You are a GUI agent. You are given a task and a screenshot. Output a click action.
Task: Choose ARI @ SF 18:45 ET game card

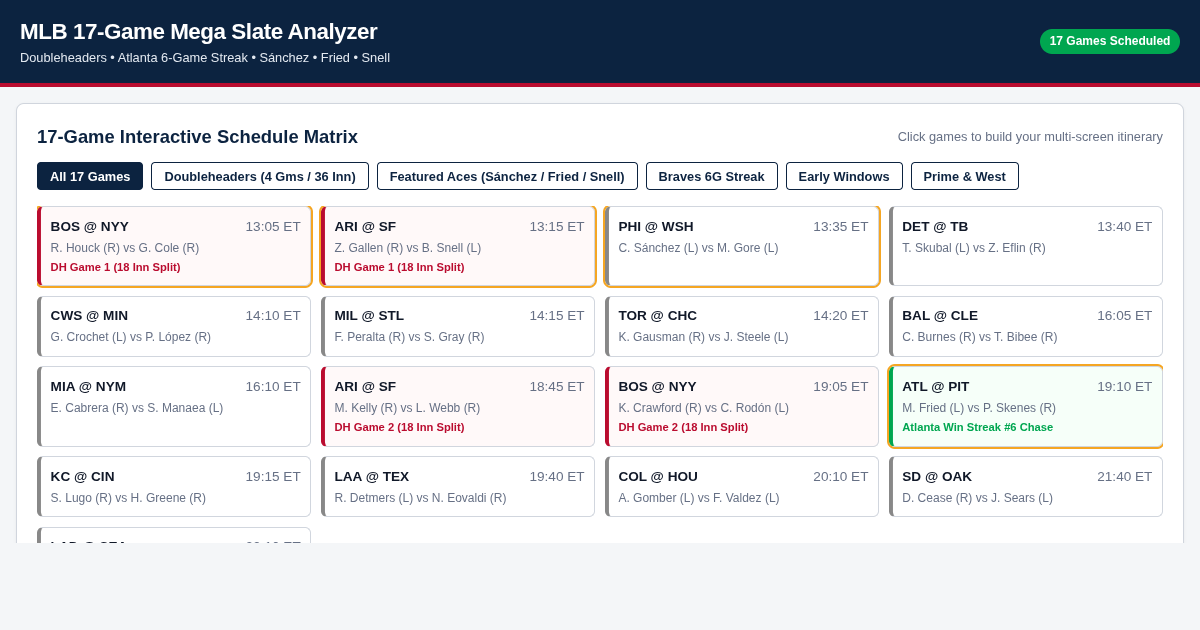[x=458, y=406]
